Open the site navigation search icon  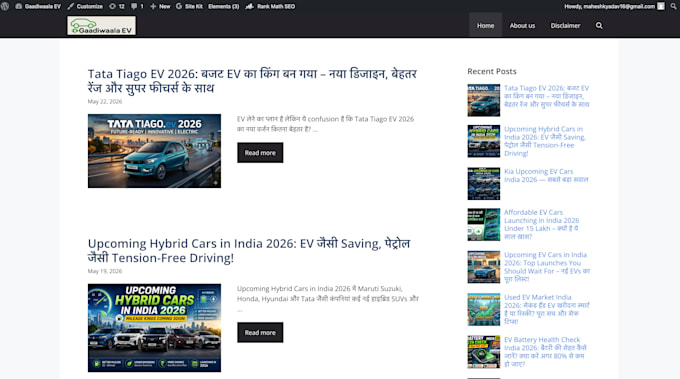click(x=599, y=26)
